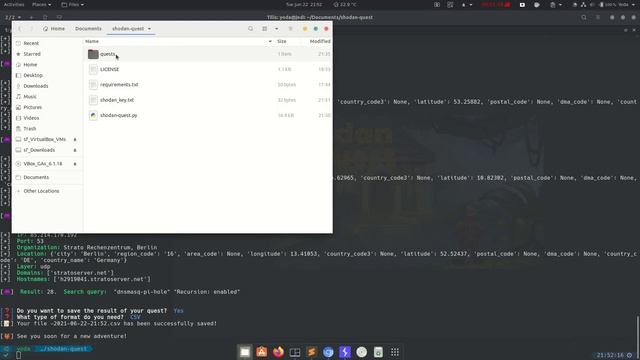640x360 pixels.
Task: Sort by Name column header
Action: coord(92,41)
